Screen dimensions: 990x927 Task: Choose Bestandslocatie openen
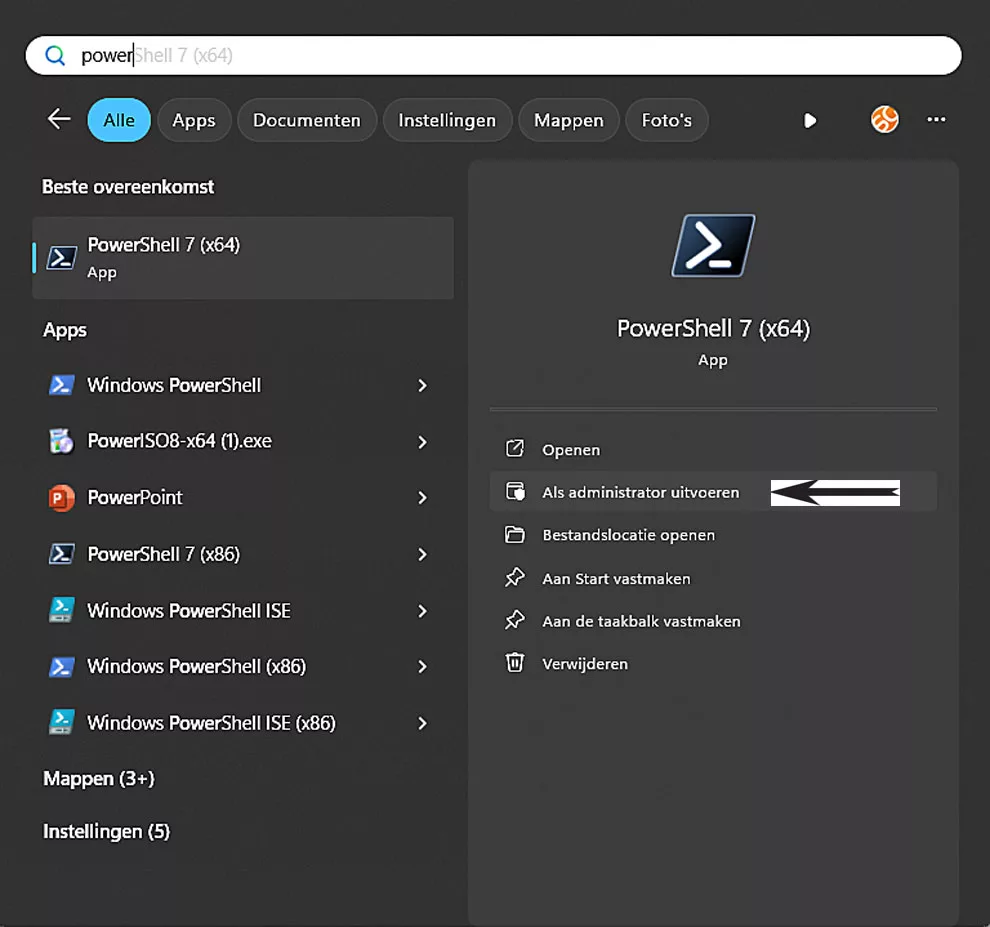click(x=713, y=535)
